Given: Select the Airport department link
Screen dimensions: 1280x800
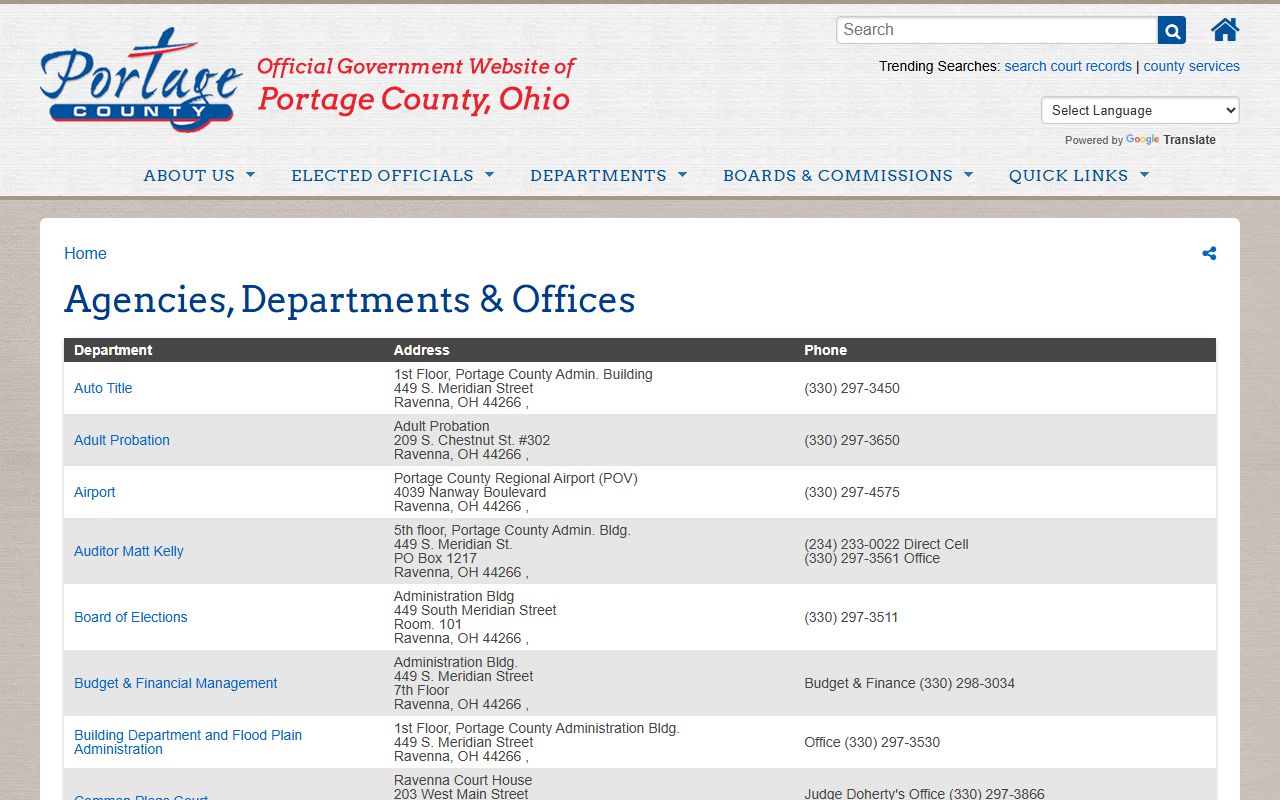Looking at the screenshot, I should click(95, 492).
